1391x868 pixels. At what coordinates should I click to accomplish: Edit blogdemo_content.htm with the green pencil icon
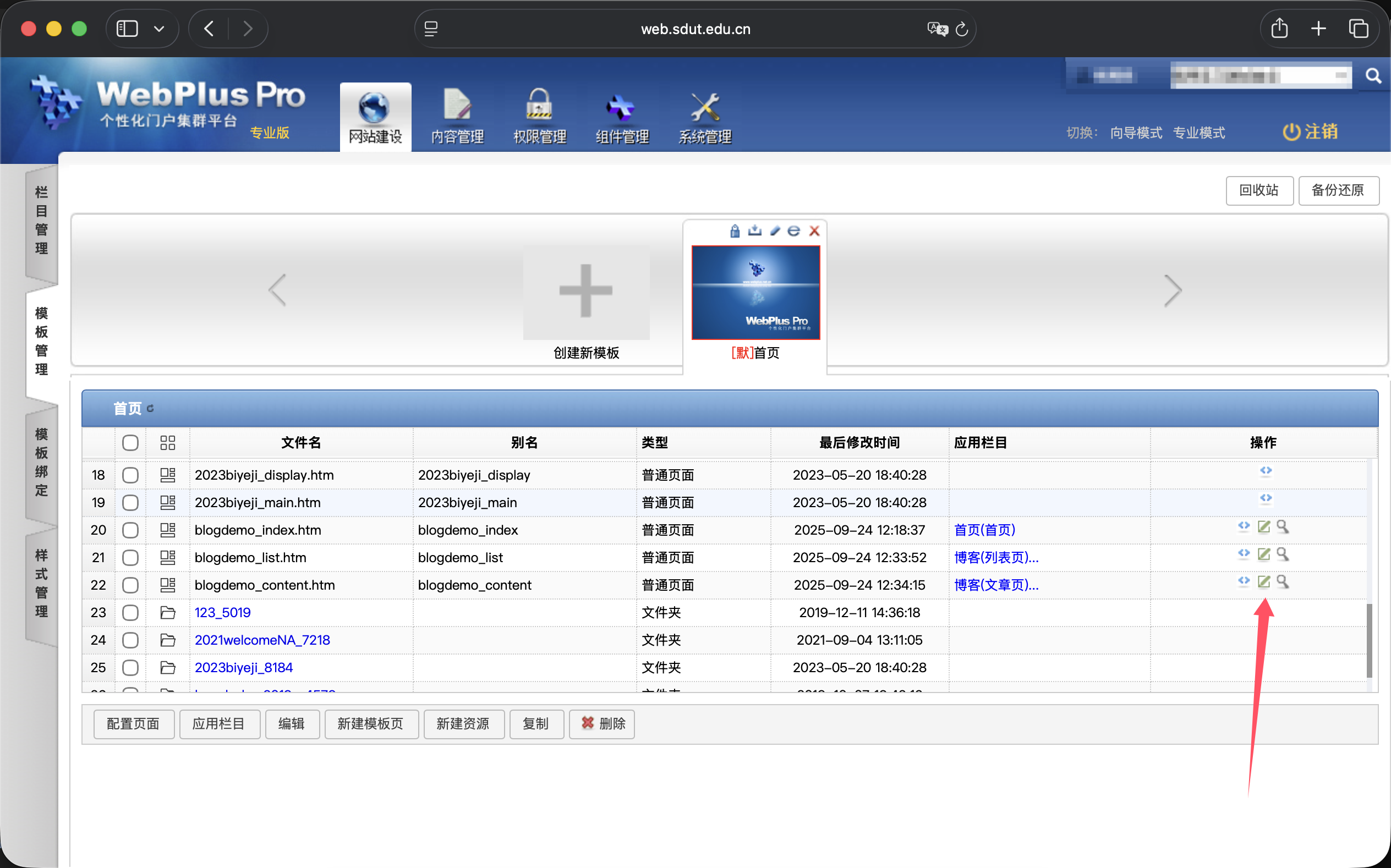click(1264, 581)
